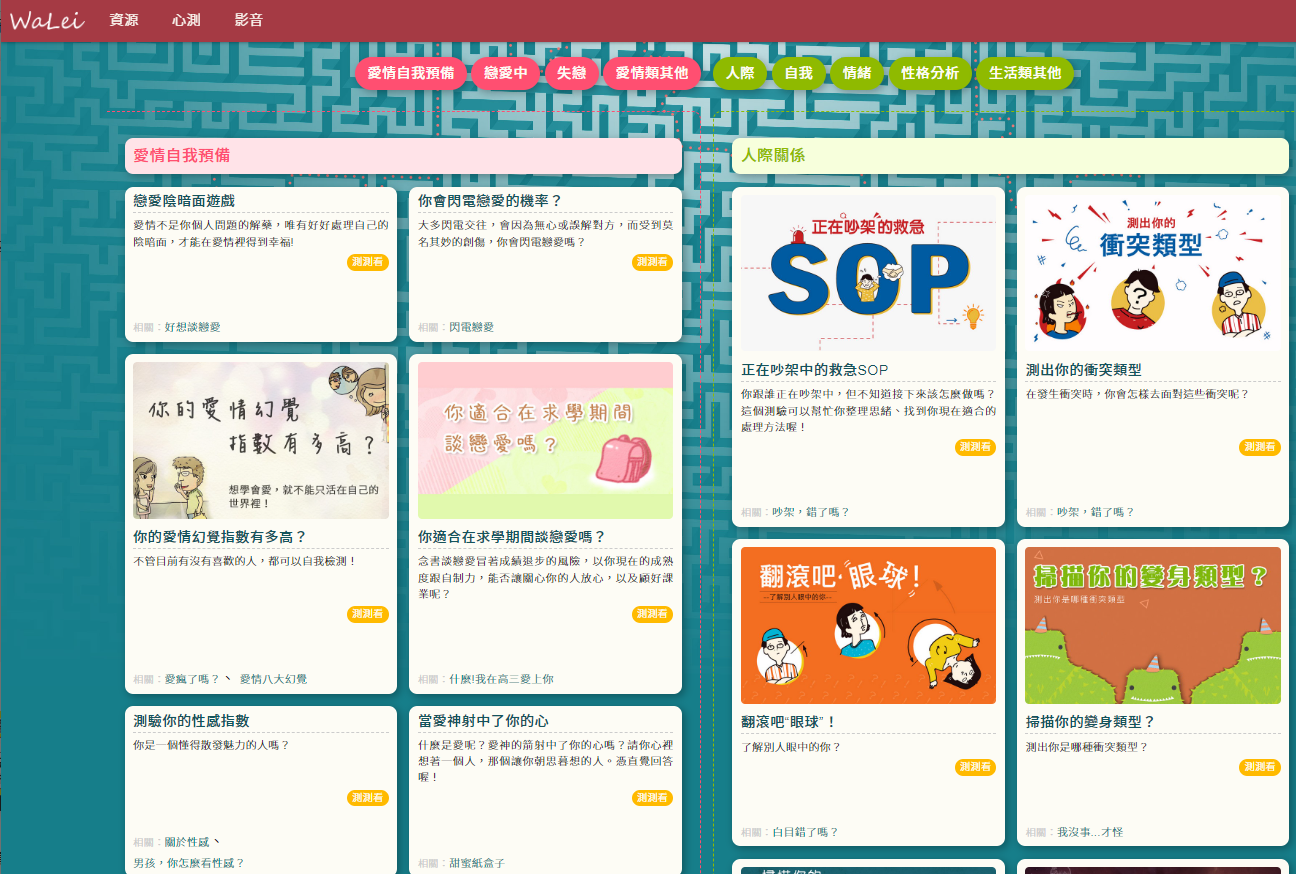Viewport: 1296px width, 874px height.
Task: Open the 測驗你的性感指數 title link
Action: (x=191, y=721)
